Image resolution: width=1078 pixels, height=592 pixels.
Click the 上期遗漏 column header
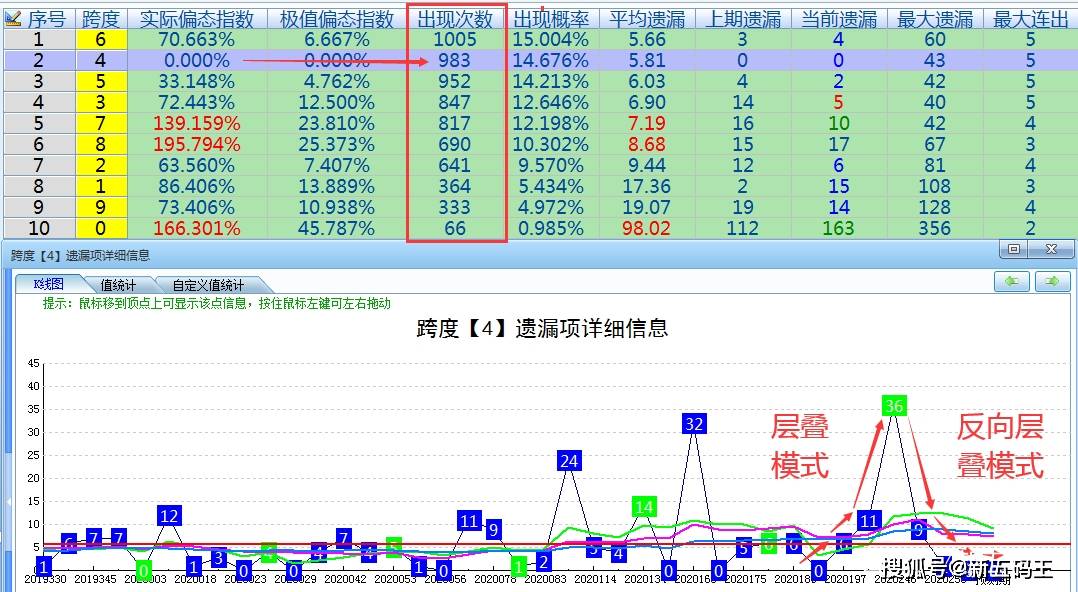point(742,19)
